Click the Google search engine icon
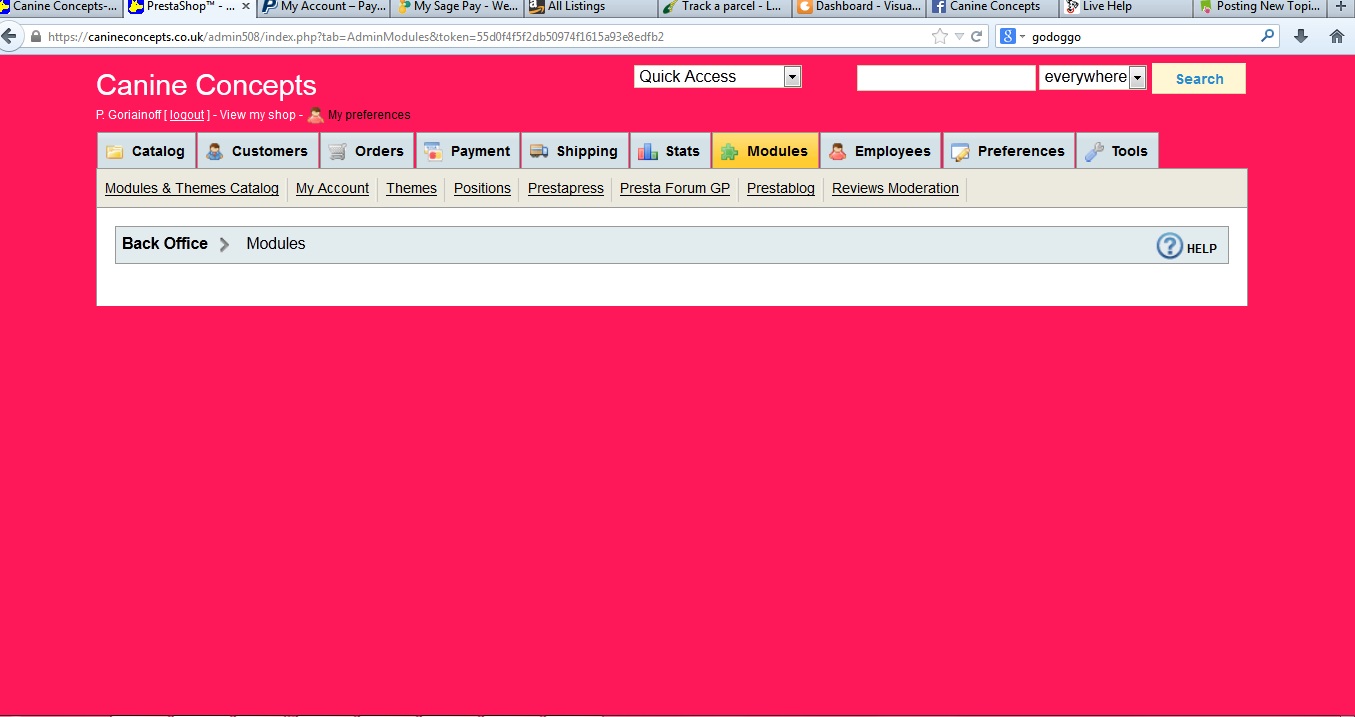1355x717 pixels. [x=1008, y=36]
